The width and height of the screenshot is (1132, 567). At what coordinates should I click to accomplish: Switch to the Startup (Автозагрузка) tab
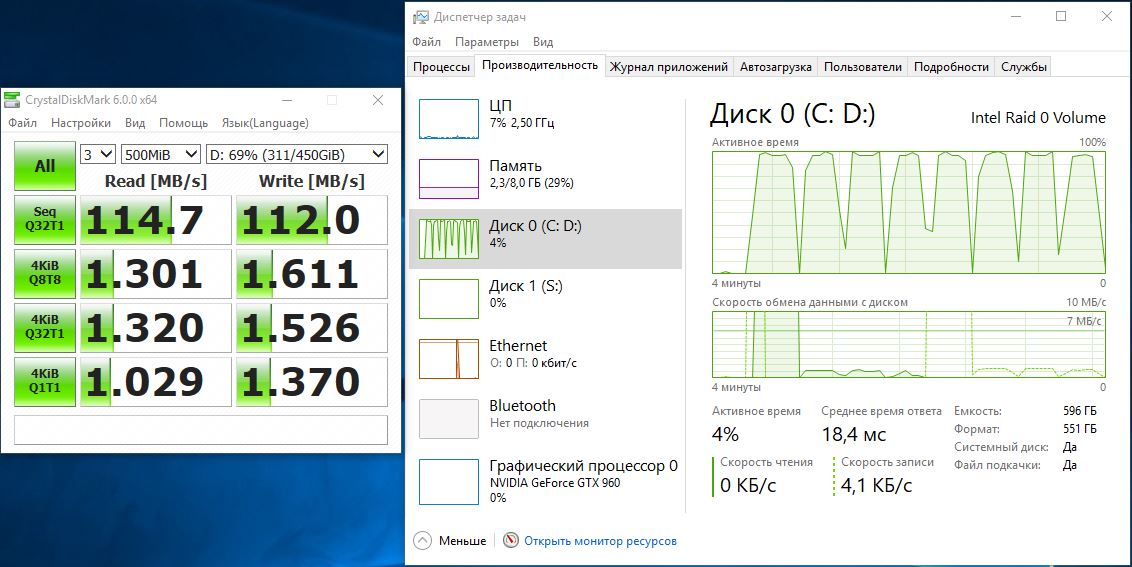click(x=775, y=67)
